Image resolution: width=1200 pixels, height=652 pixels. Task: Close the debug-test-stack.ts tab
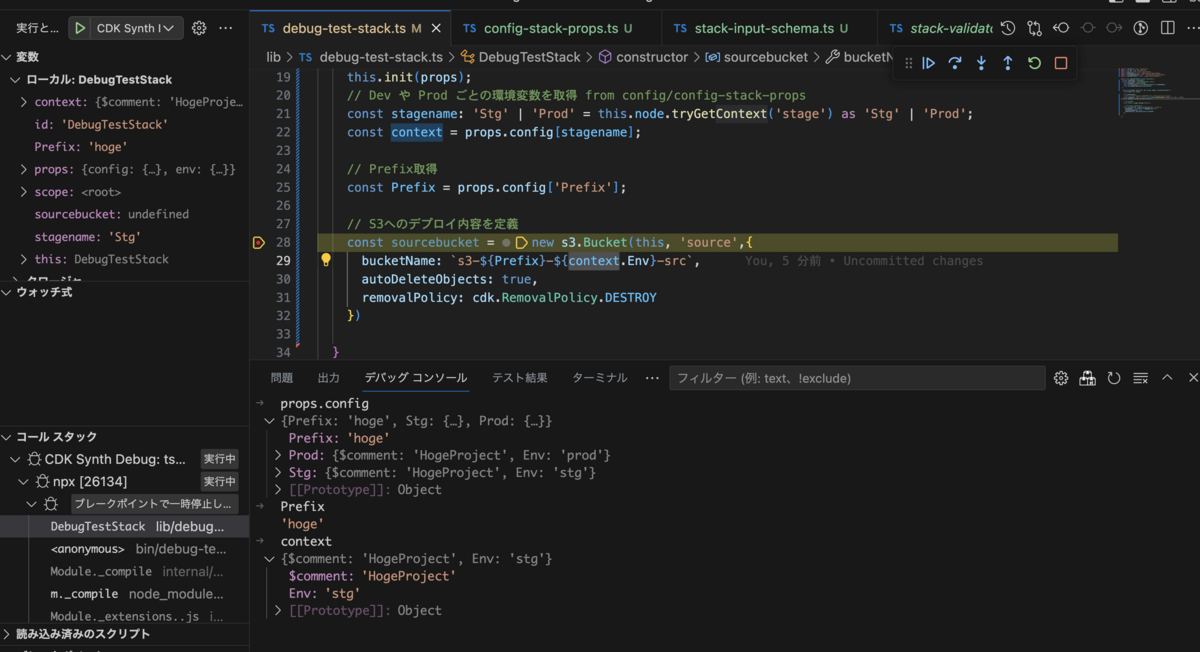(x=436, y=29)
